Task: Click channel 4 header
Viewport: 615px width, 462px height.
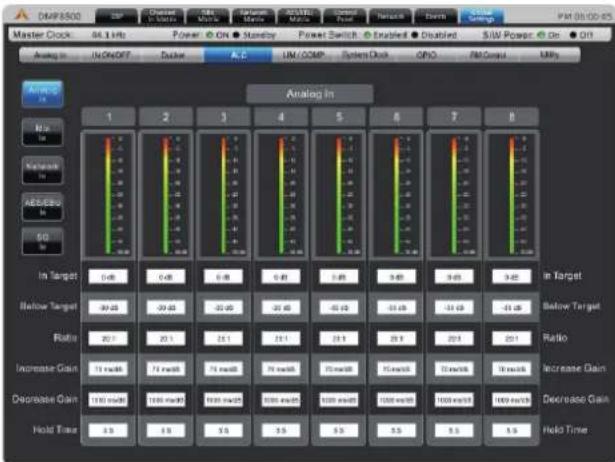Action: pyautogui.click(x=281, y=117)
